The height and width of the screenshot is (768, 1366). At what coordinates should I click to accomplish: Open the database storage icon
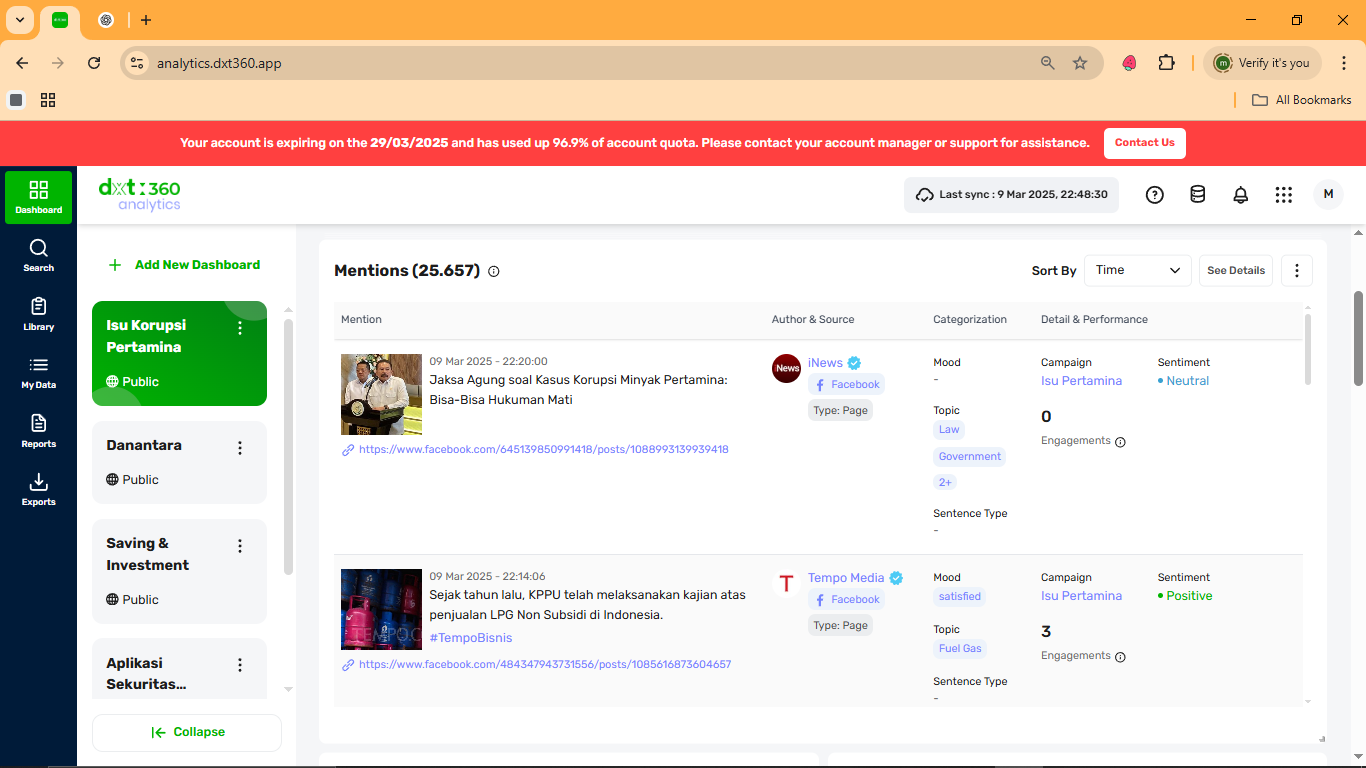(x=1197, y=195)
